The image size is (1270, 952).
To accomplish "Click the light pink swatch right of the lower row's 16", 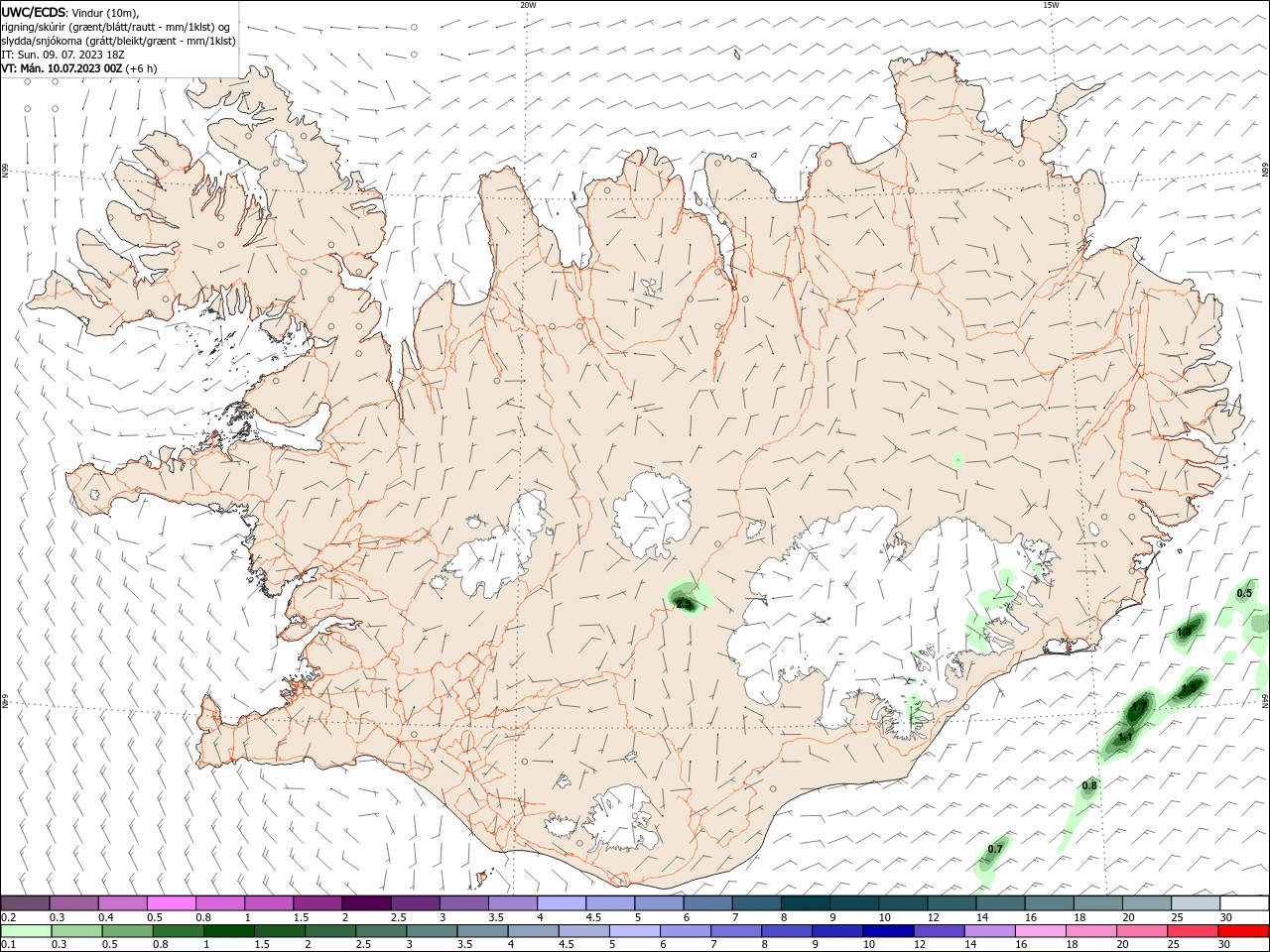I will [1040, 931].
